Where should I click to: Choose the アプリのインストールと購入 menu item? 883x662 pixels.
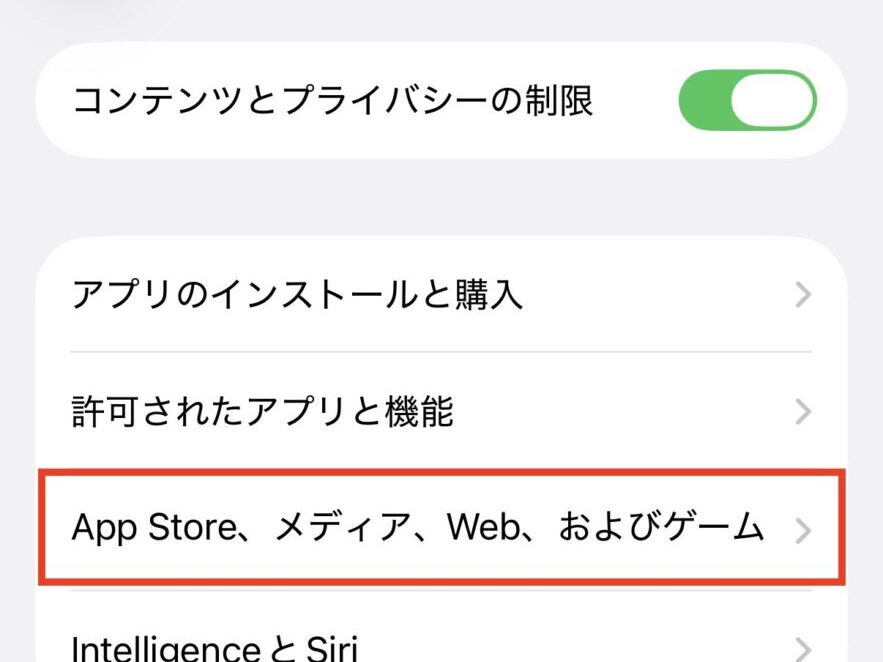(300, 295)
